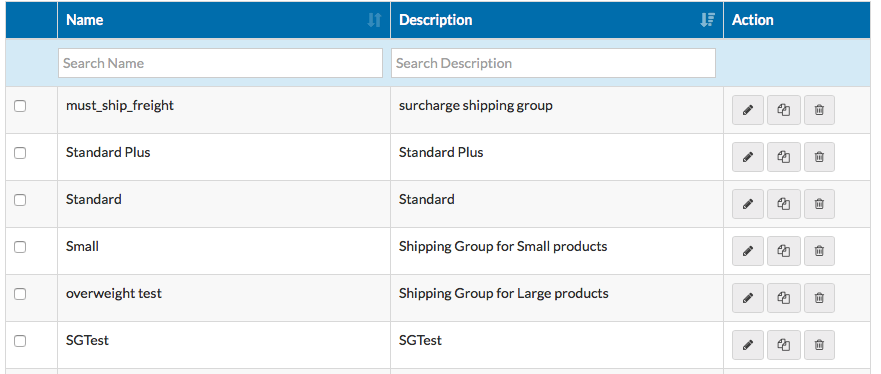Focus the Search Description field

pyautogui.click(x=553, y=63)
